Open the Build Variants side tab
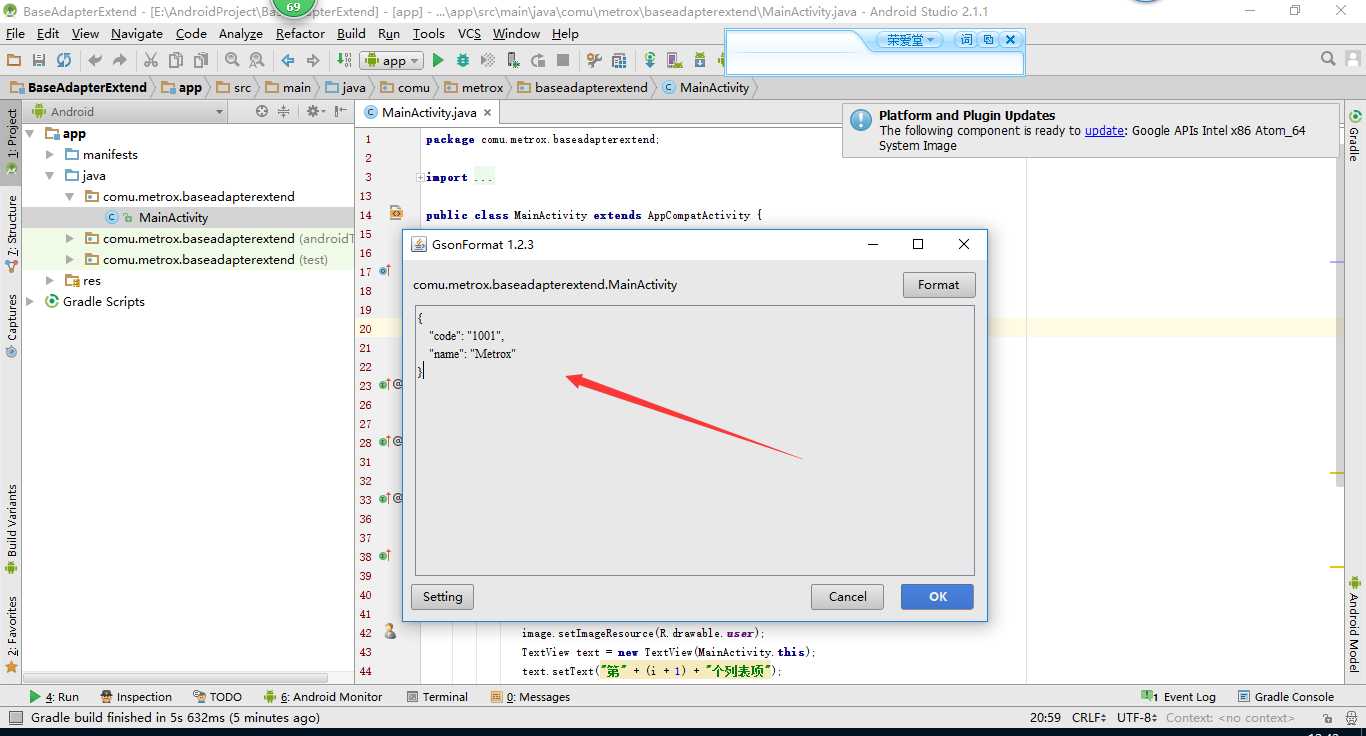 12,529
